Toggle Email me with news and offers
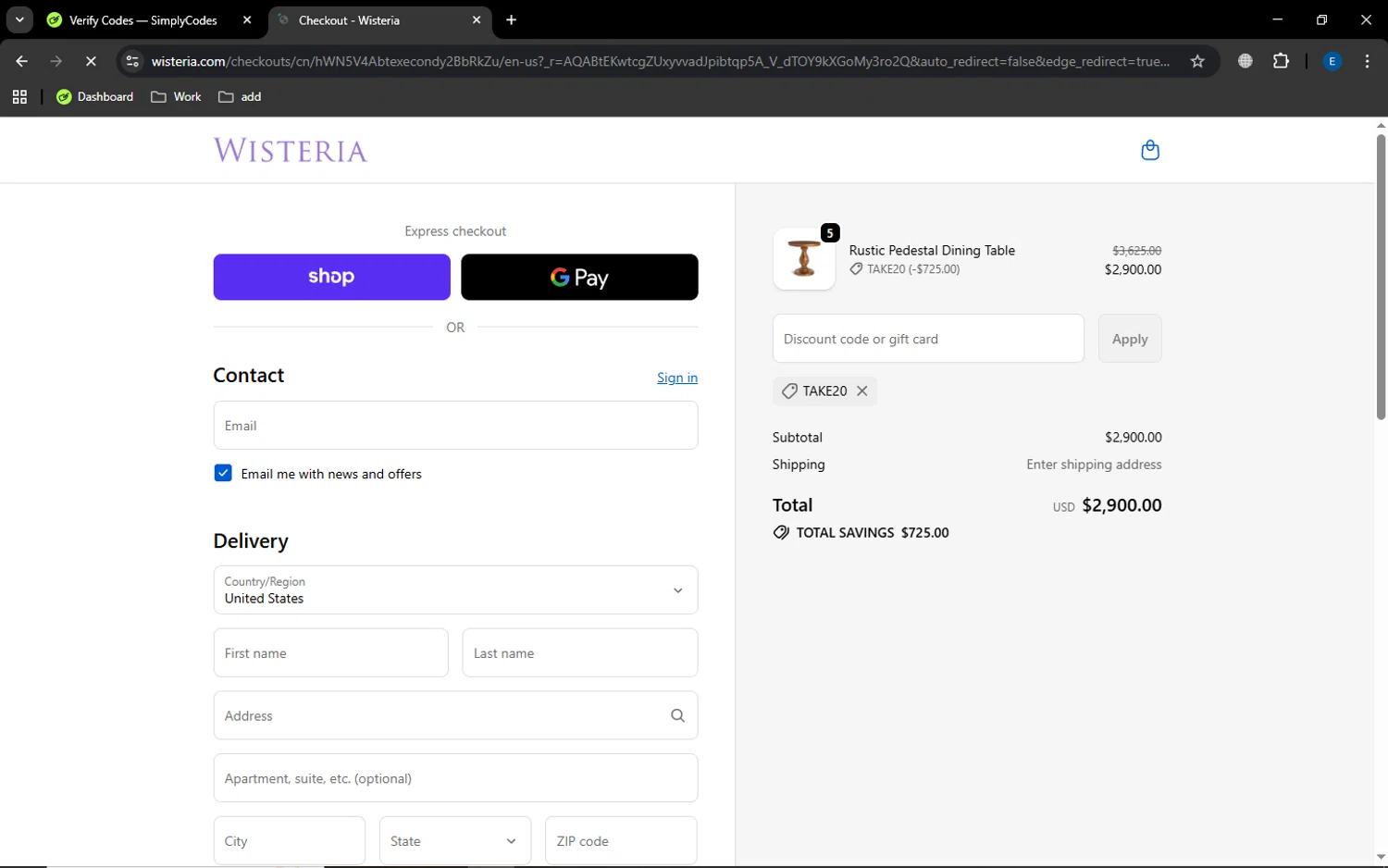The image size is (1388, 868). click(x=223, y=473)
